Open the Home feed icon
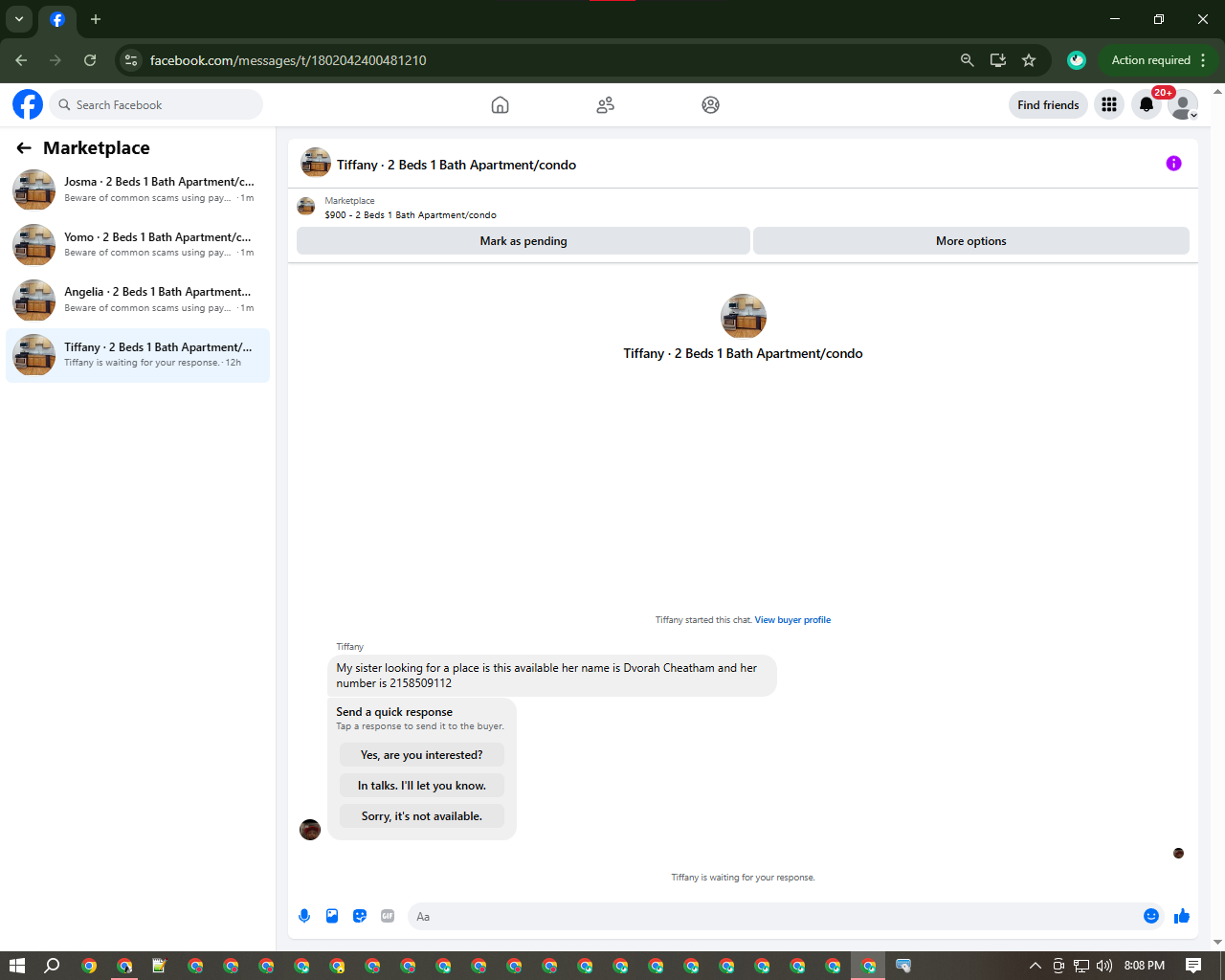 click(500, 105)
